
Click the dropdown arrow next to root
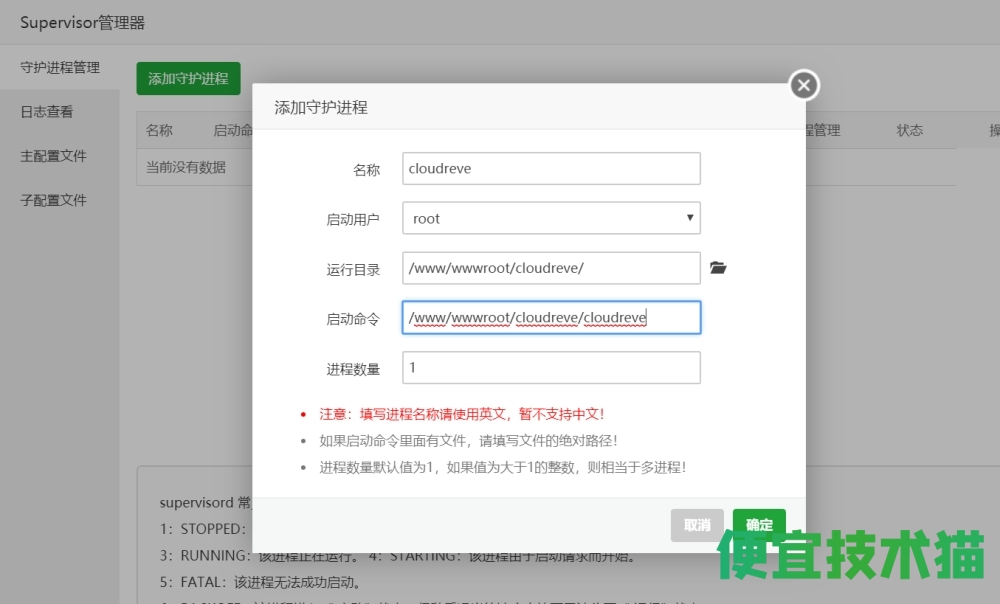tap(690, 218)
